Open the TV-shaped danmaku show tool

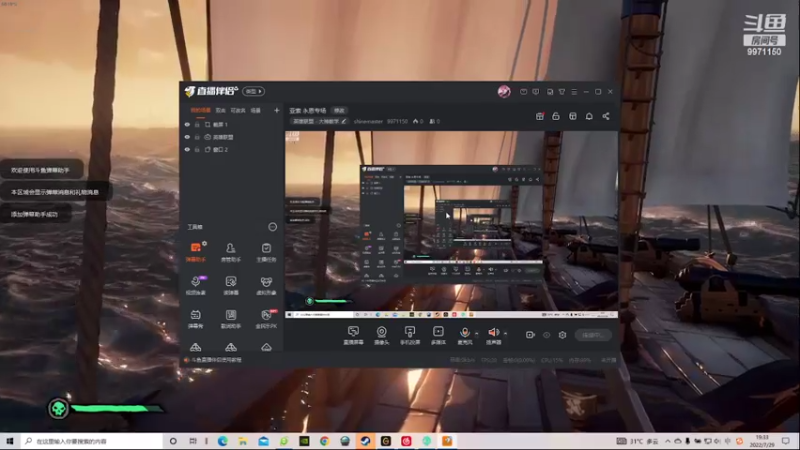pyautogui.click(x=195, y=318)
